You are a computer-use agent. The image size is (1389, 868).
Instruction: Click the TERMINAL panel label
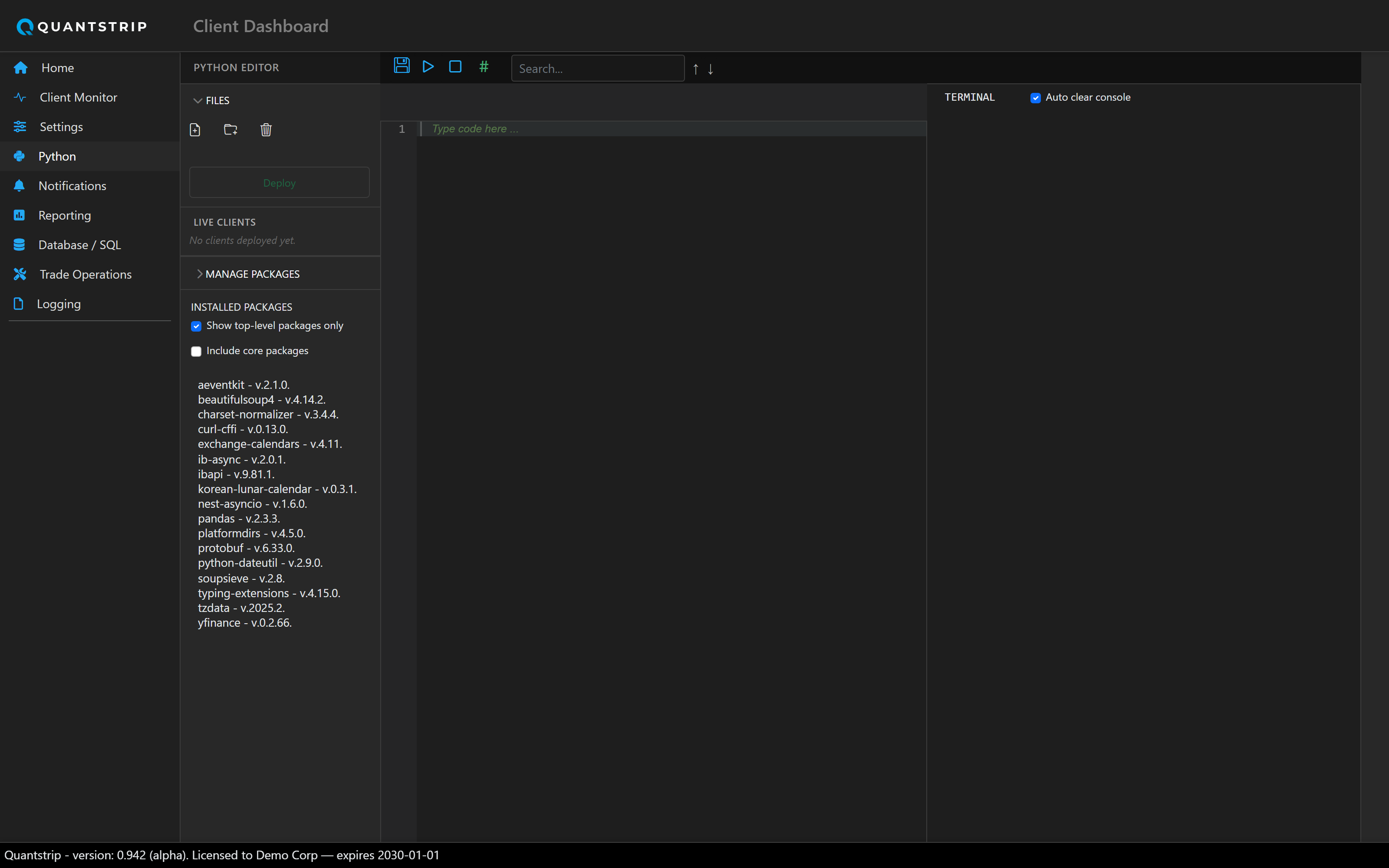point(969,97)
